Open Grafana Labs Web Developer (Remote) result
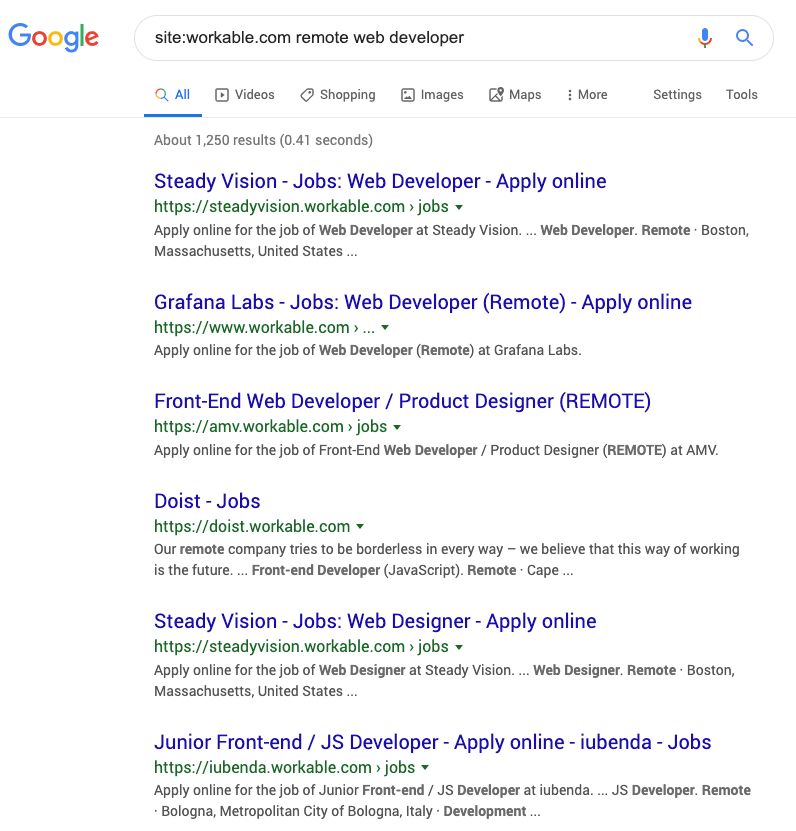796x831 pixels. pos(422,302)
